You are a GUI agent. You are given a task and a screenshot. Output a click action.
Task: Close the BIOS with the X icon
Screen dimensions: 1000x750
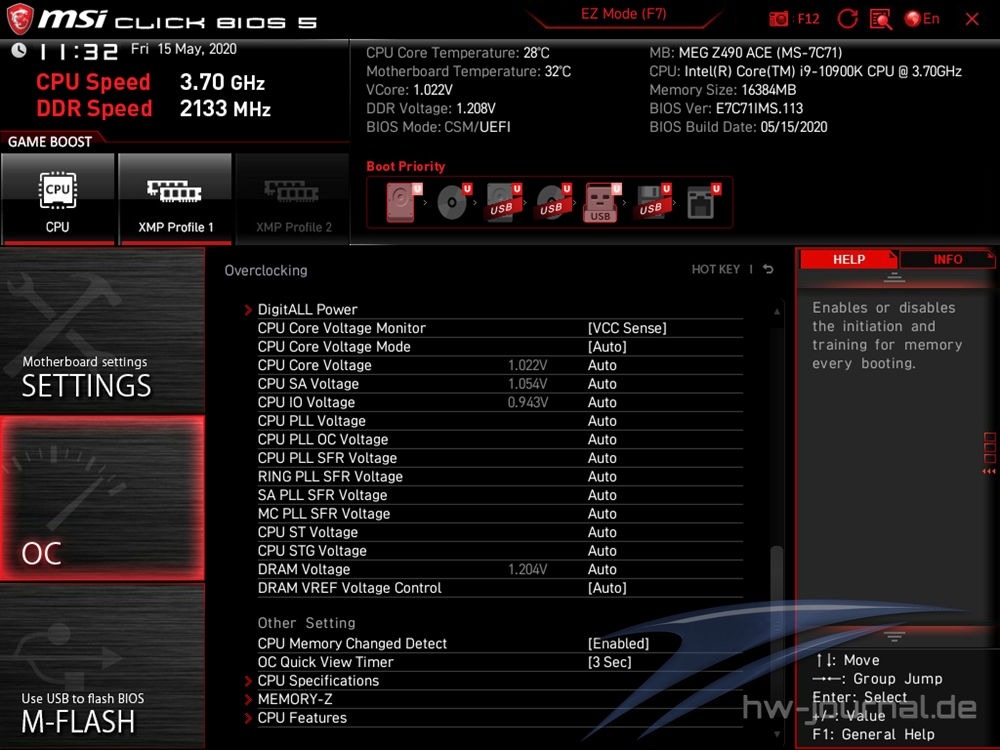point(972,19)
